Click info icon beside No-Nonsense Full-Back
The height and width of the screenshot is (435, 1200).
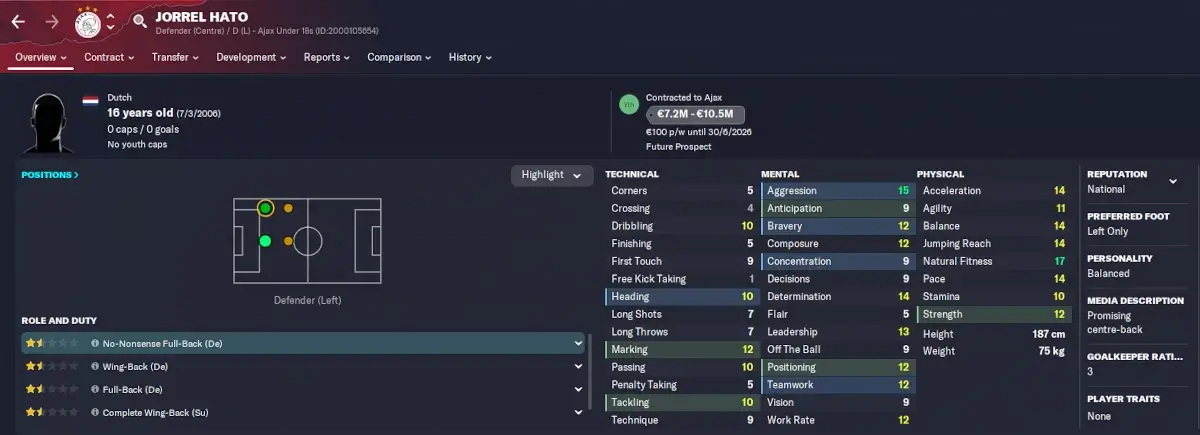click(95, 343)
